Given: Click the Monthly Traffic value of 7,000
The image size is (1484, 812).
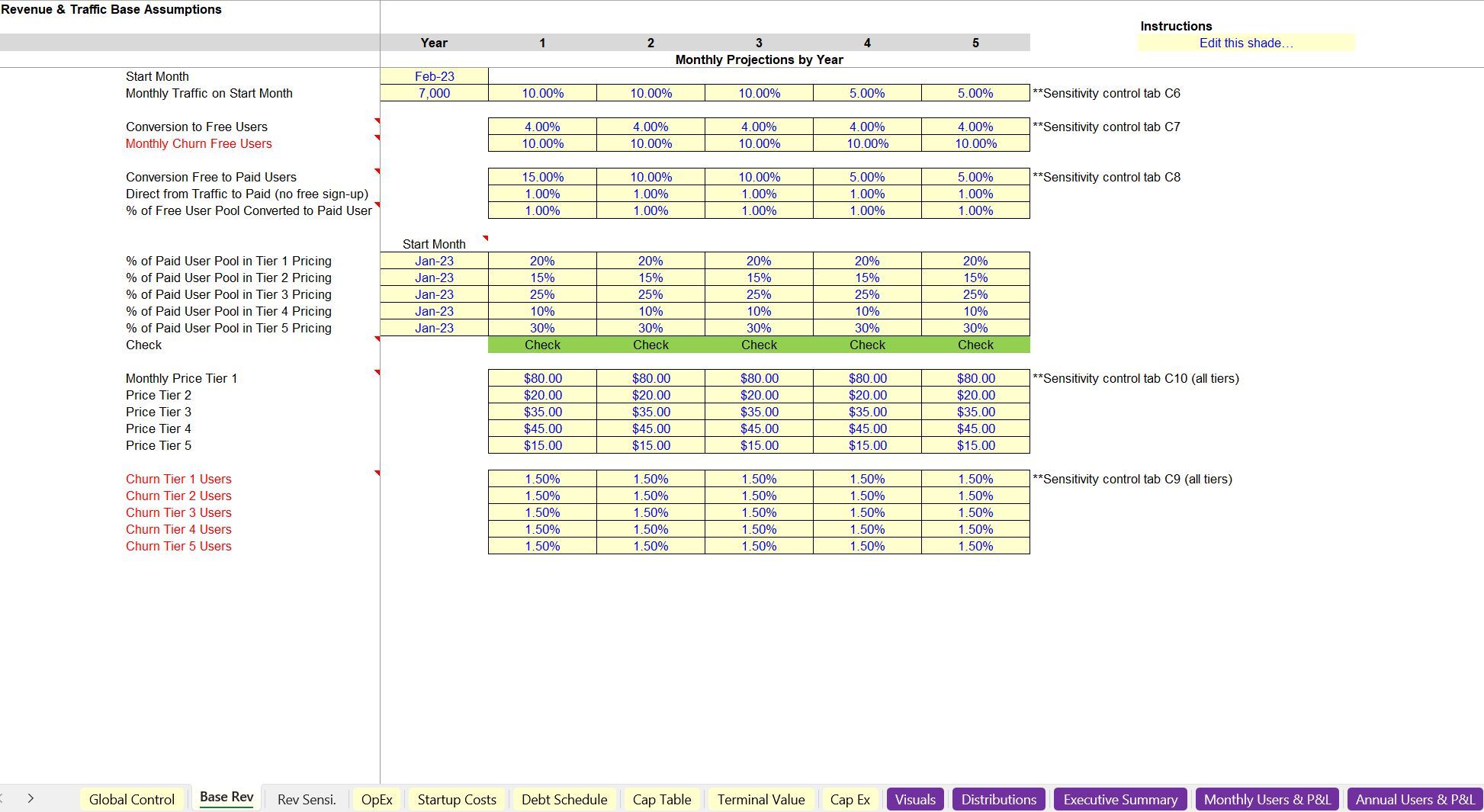Looking at the screenshot, I should (433, 93).
